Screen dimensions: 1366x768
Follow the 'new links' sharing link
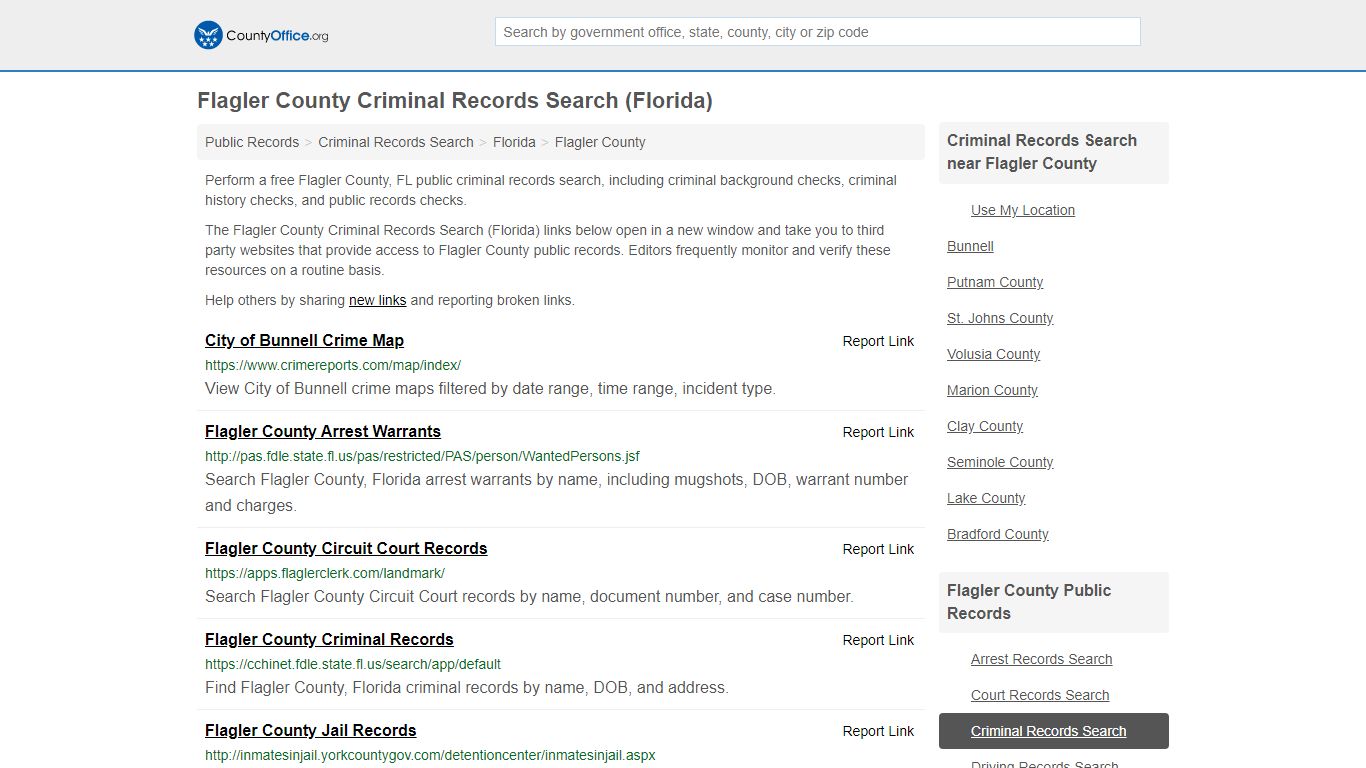(378, 300)
